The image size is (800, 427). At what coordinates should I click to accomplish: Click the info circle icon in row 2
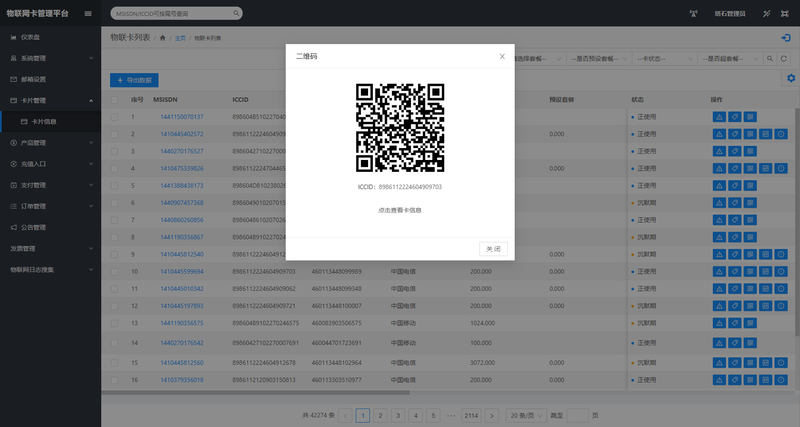[781, 134]
